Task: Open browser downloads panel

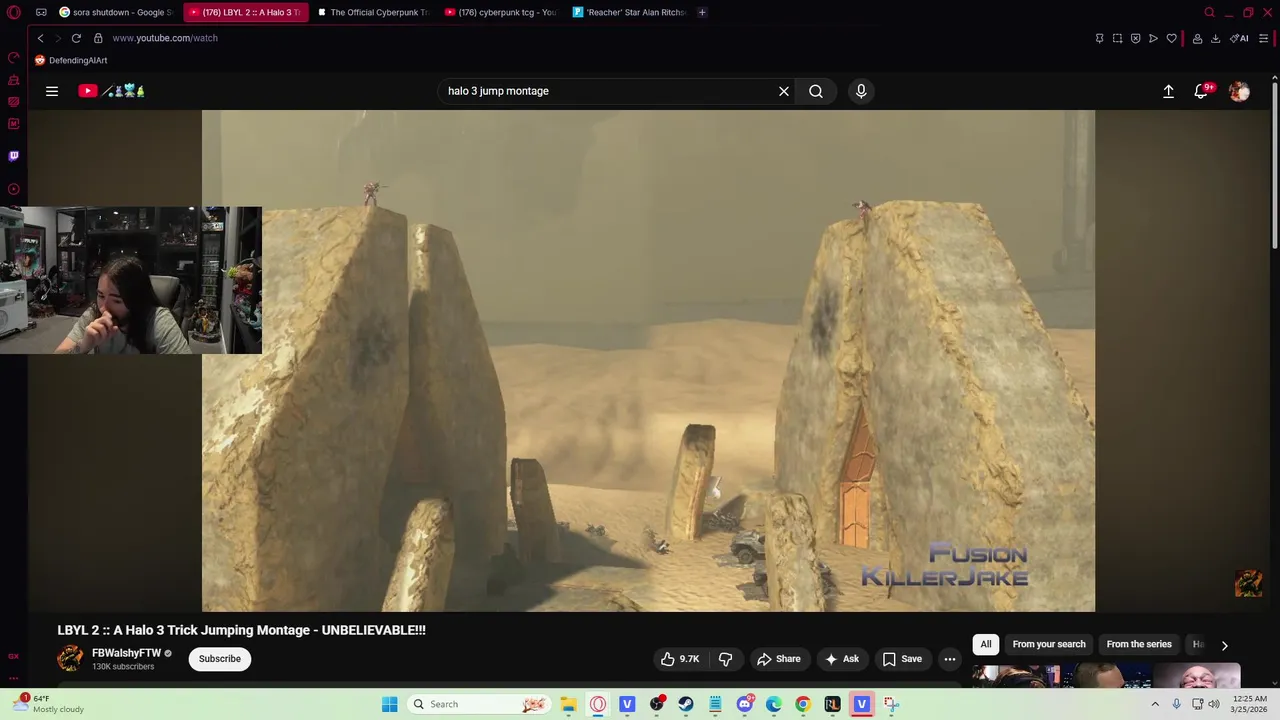Action: [x=1215, y=38]
